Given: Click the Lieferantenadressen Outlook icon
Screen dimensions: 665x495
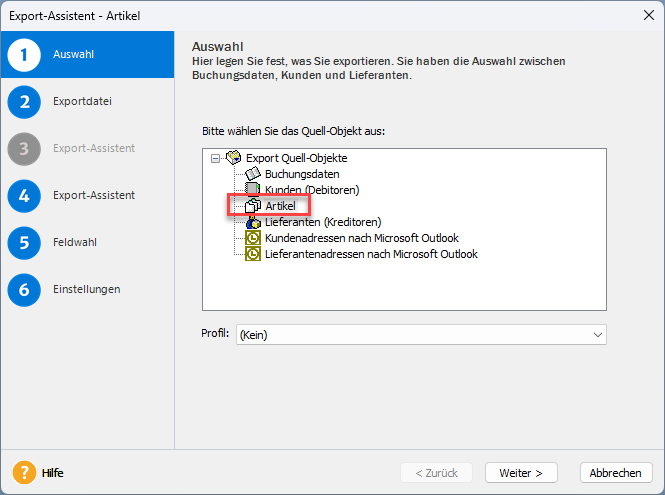Looking at the screenshot, I should click(253, 254).
